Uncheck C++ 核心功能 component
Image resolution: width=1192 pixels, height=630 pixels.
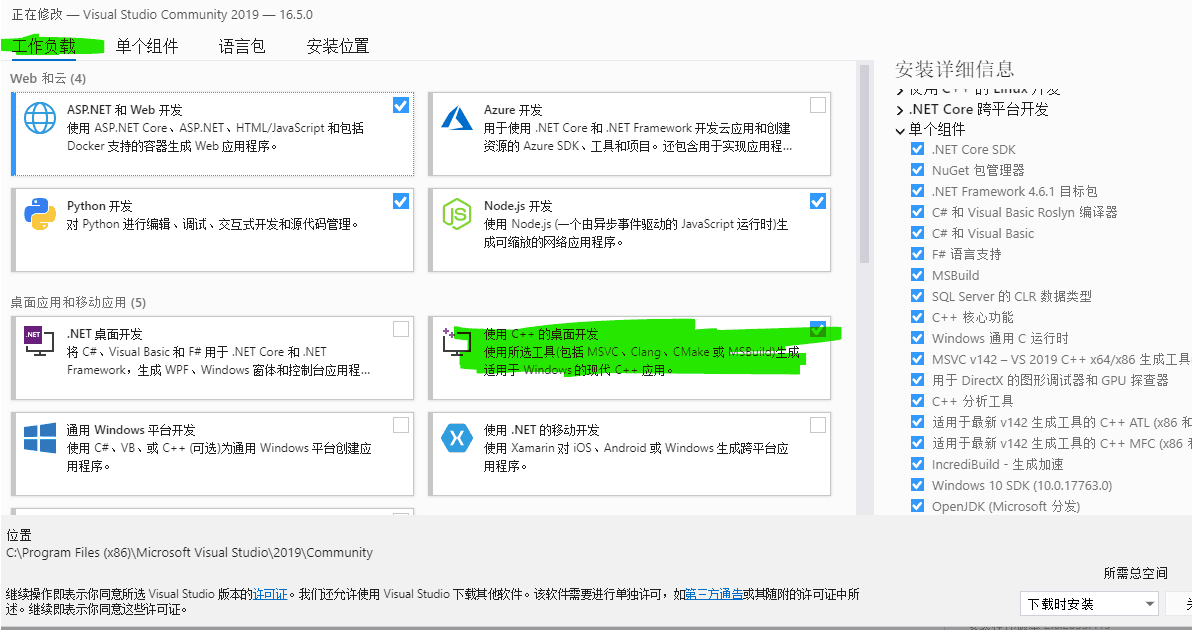point(918,317)
